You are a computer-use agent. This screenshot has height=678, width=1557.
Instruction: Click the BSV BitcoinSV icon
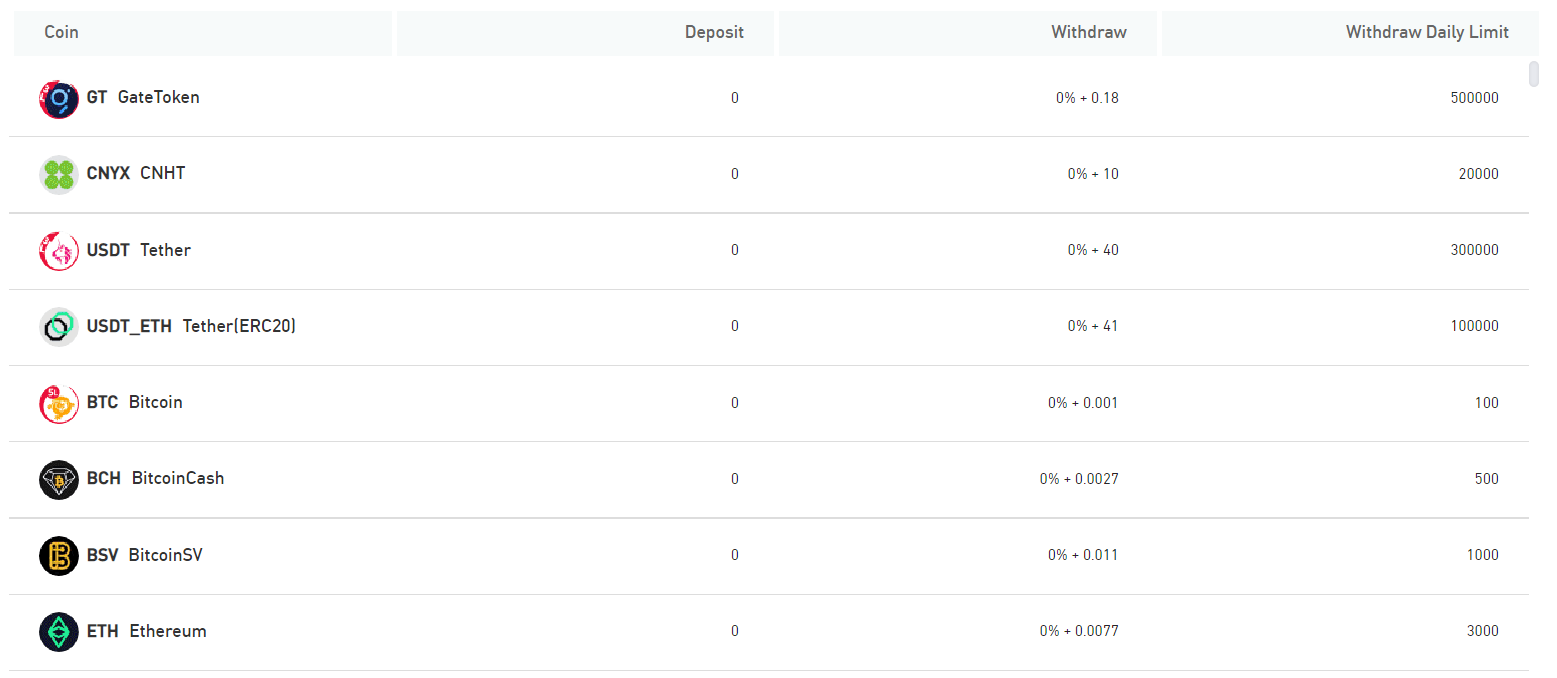tap(59, 555)
